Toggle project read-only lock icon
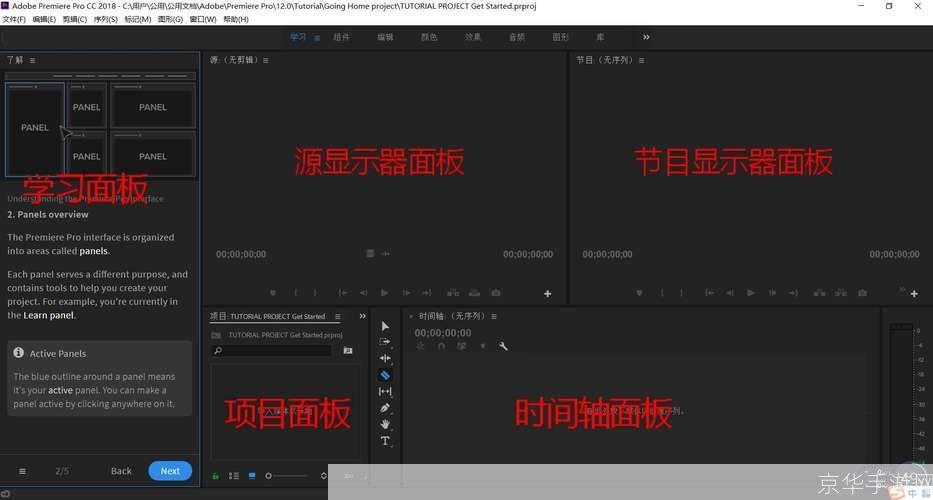This screenshot has width=933, height=500. [x=215, y=476]
